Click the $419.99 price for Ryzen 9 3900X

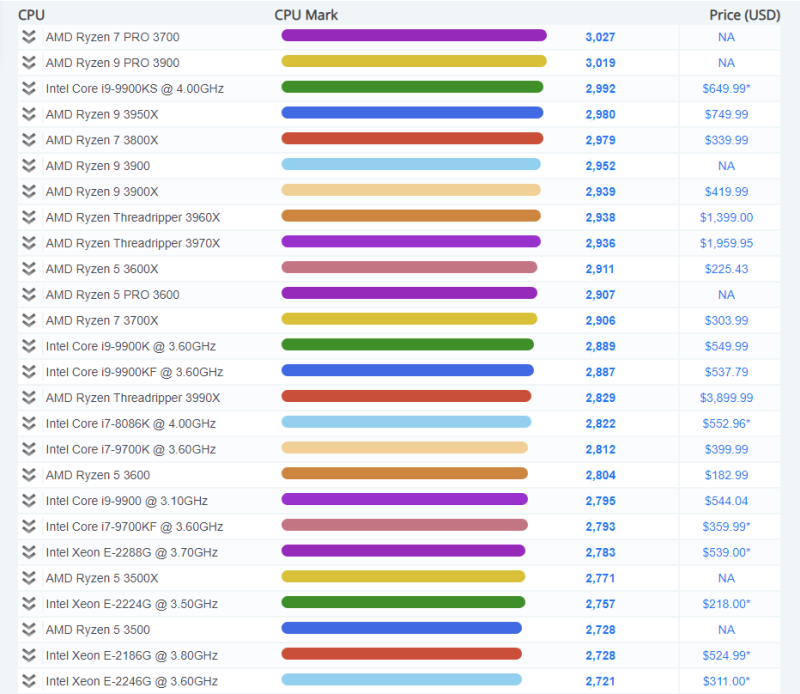pos(727,192)
